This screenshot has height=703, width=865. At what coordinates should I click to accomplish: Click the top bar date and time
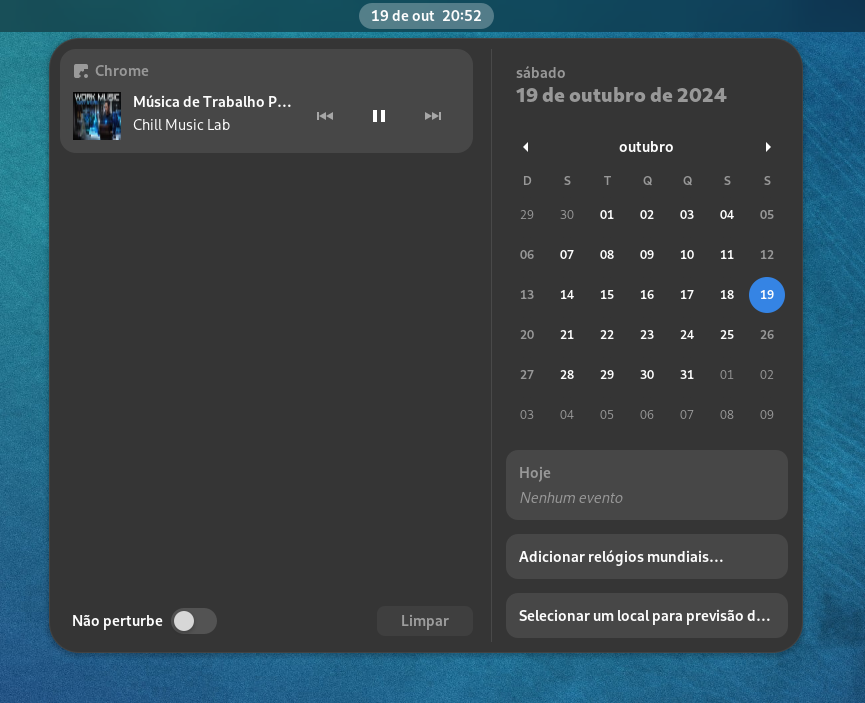point(426,16)
